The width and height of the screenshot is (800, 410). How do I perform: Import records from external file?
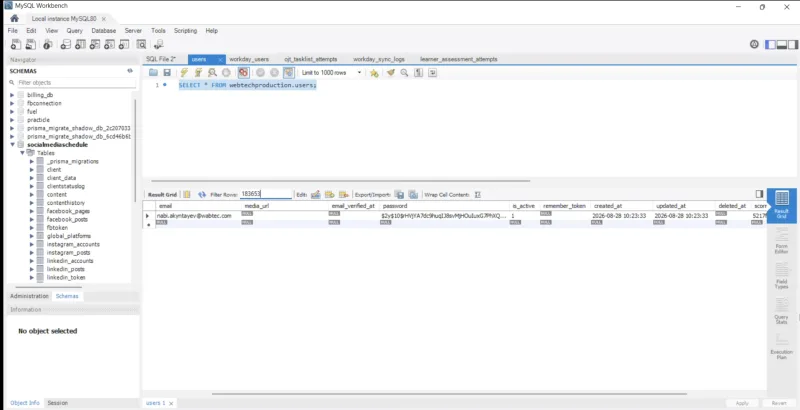(413, 195)
